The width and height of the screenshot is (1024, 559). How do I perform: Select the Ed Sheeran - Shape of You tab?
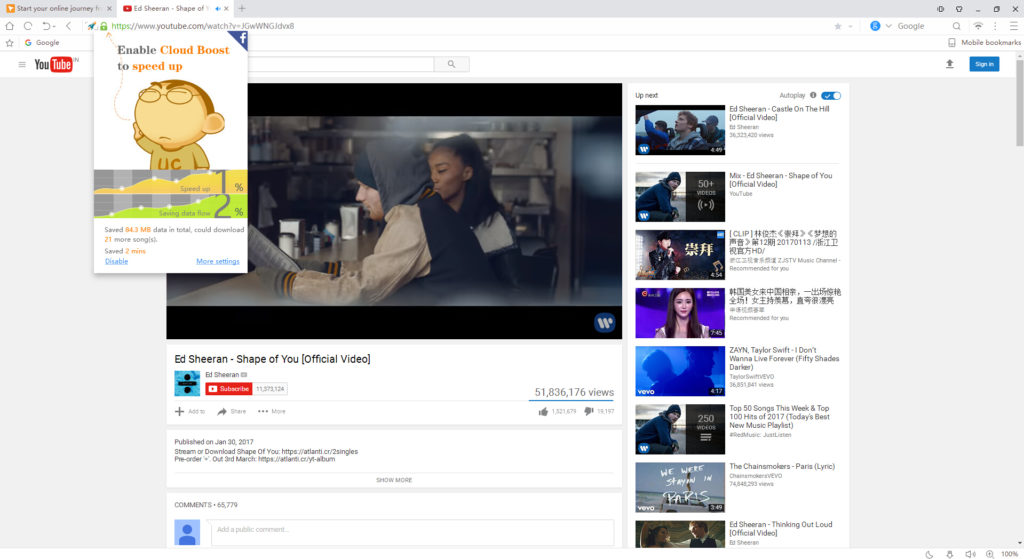point(169,8)
